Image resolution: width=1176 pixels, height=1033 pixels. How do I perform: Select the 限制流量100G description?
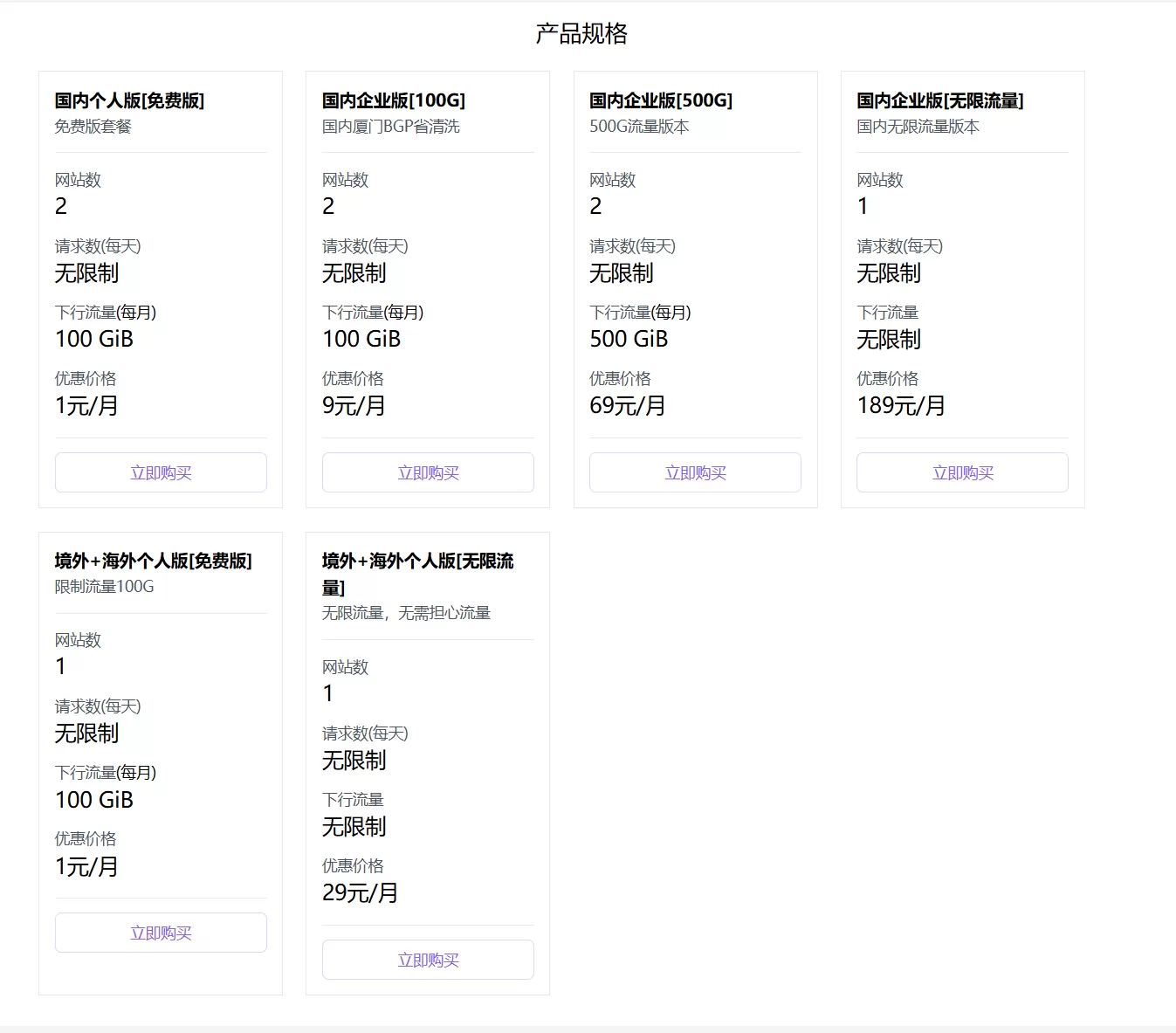click(x=105, y=587)
